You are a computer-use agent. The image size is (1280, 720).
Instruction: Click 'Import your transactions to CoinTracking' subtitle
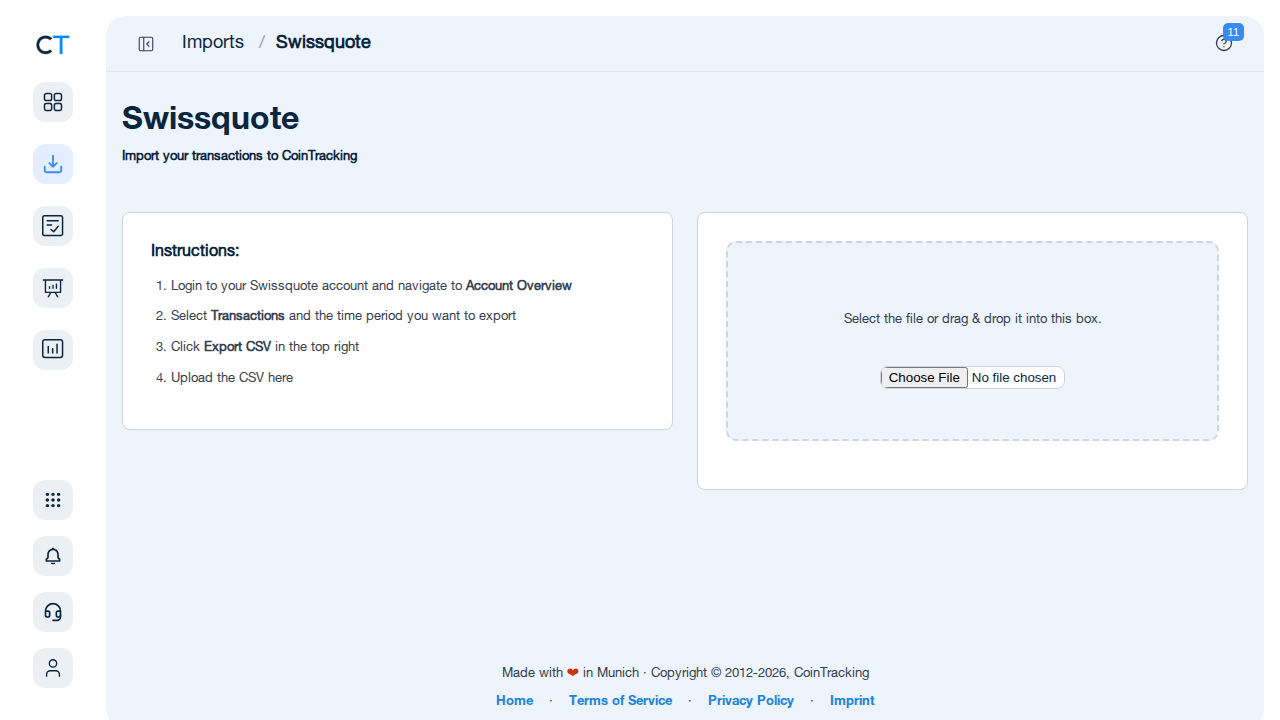click(240, 156)
